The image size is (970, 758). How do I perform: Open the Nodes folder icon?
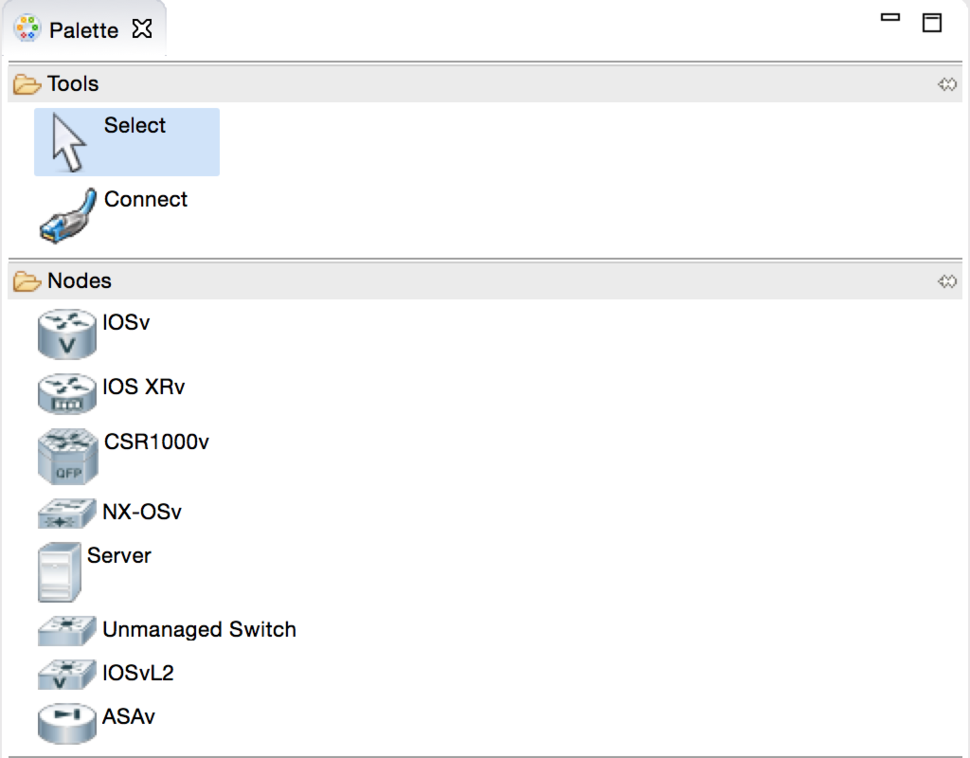tap(27, 281)
